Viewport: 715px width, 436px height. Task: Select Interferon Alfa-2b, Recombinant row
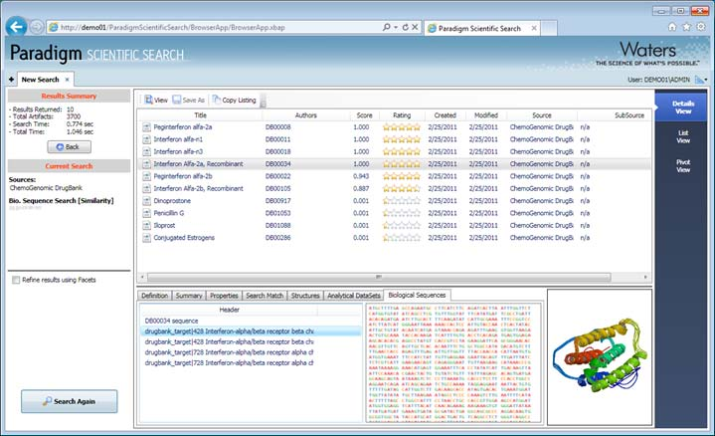point(394,188)
